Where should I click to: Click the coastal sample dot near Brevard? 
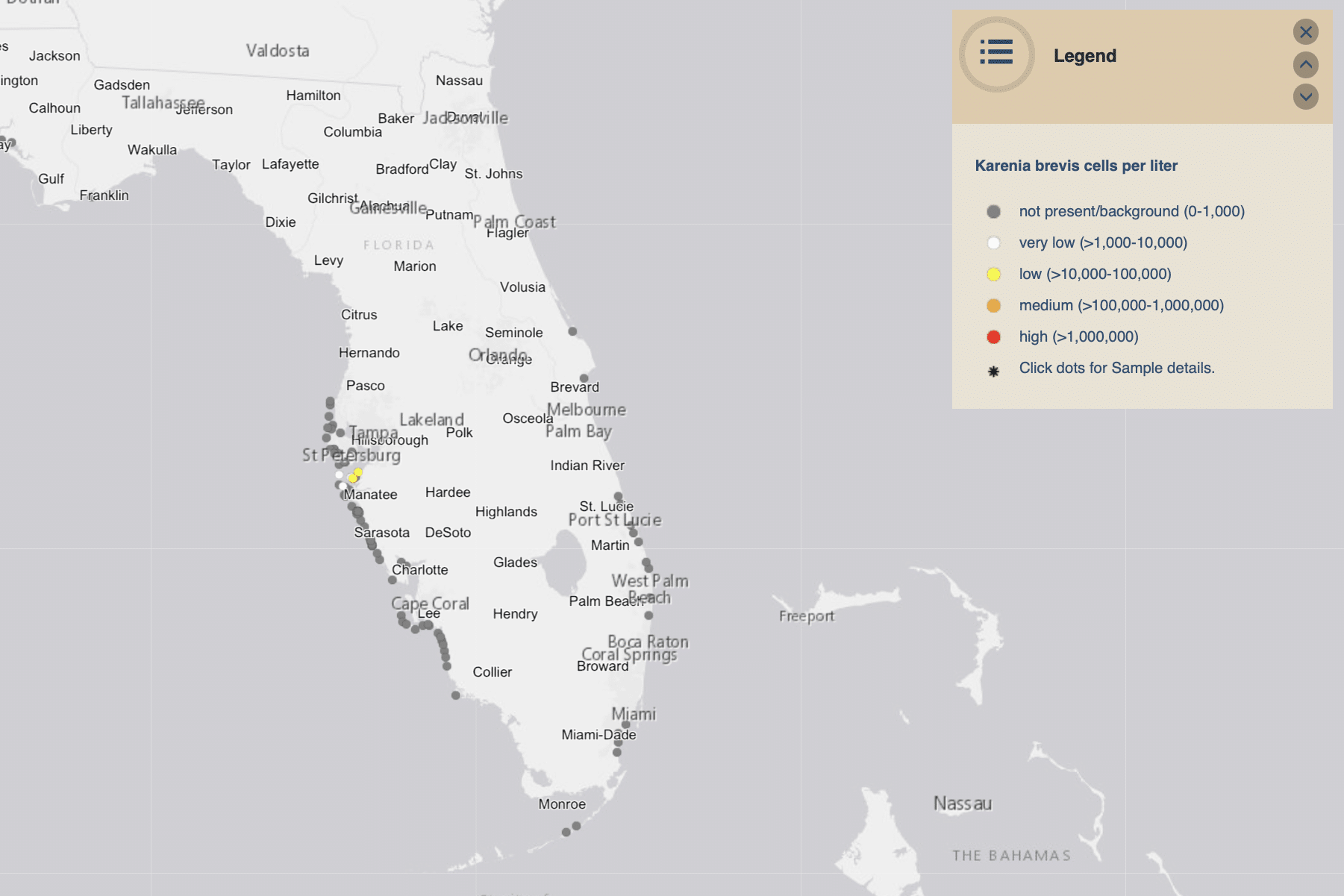coord(584,377)
